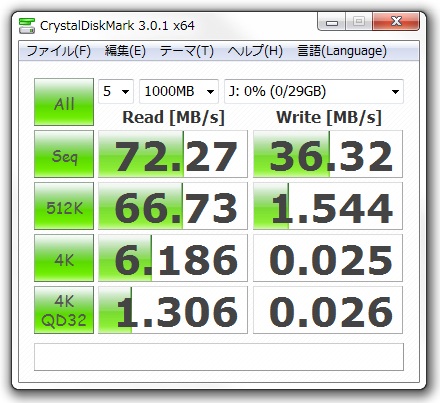Viewport: 440px width, 403px height.
Task: Open the 言語(Language) menu
Action: (x=342, y=51)
